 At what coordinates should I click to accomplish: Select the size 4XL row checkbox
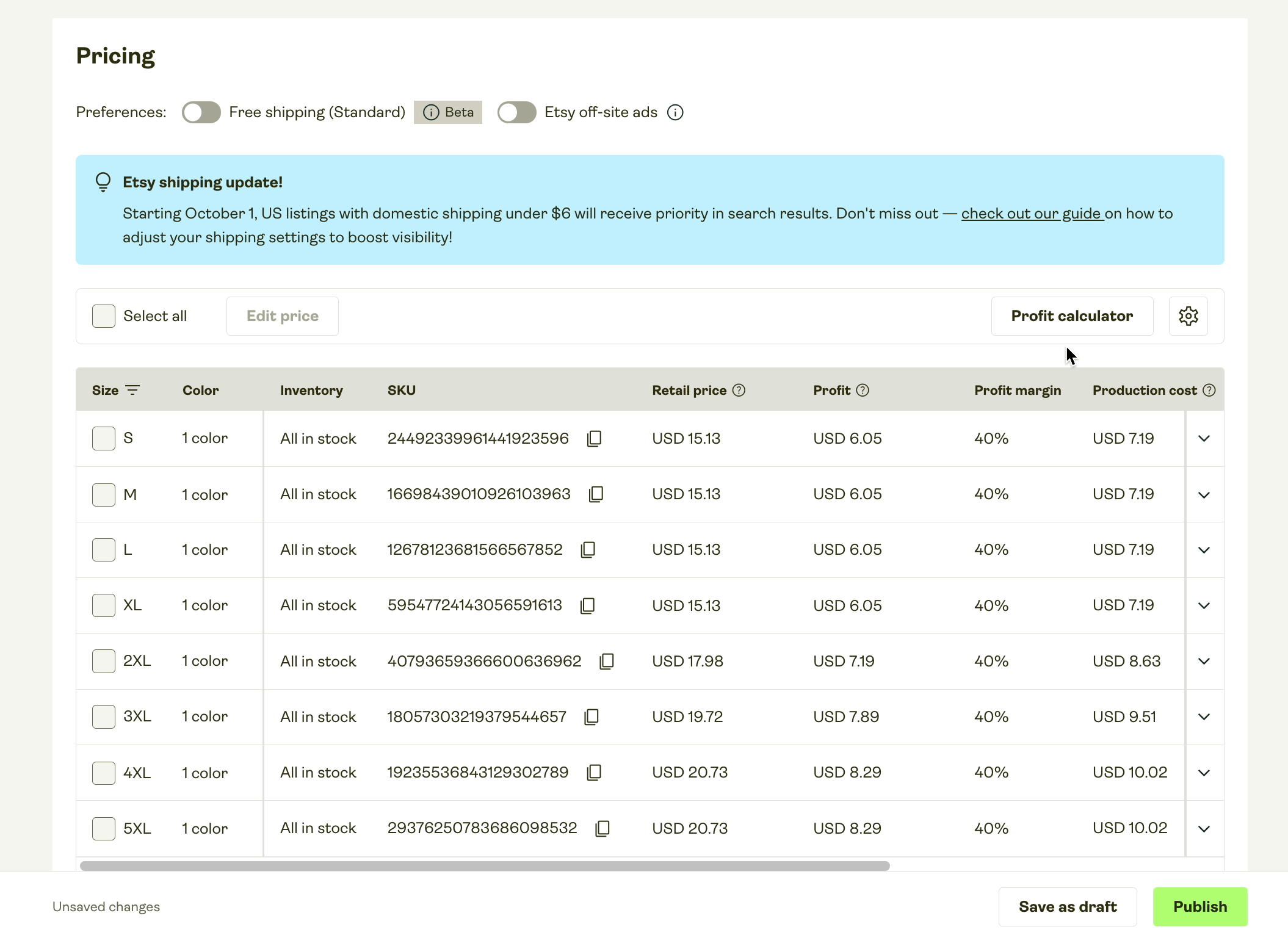pyautogui.click(x=104, y=773)
